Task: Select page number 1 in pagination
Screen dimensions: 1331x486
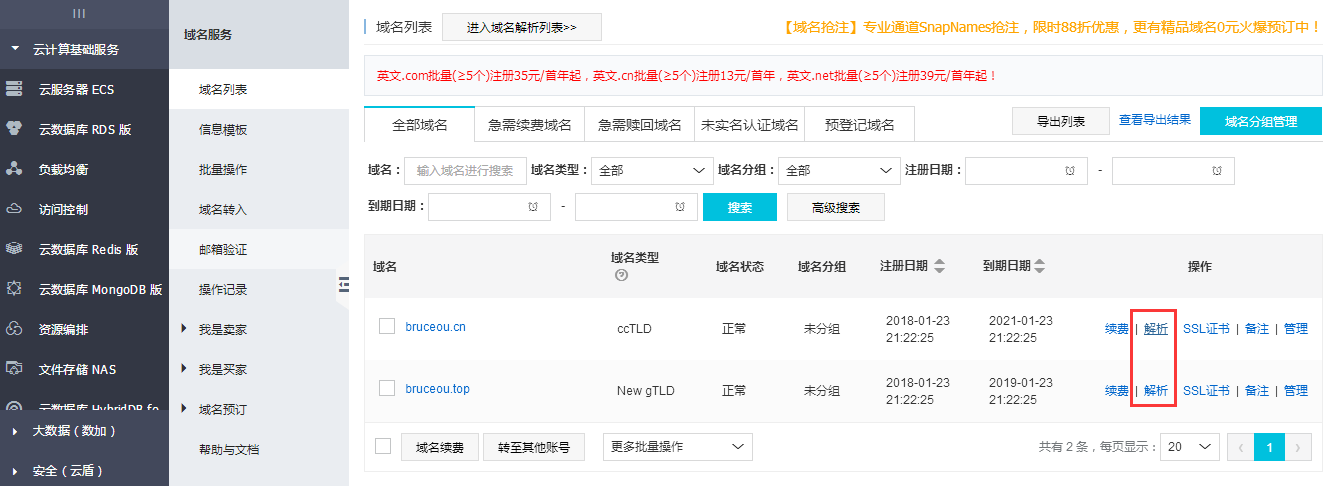Action: (1269, 447)
